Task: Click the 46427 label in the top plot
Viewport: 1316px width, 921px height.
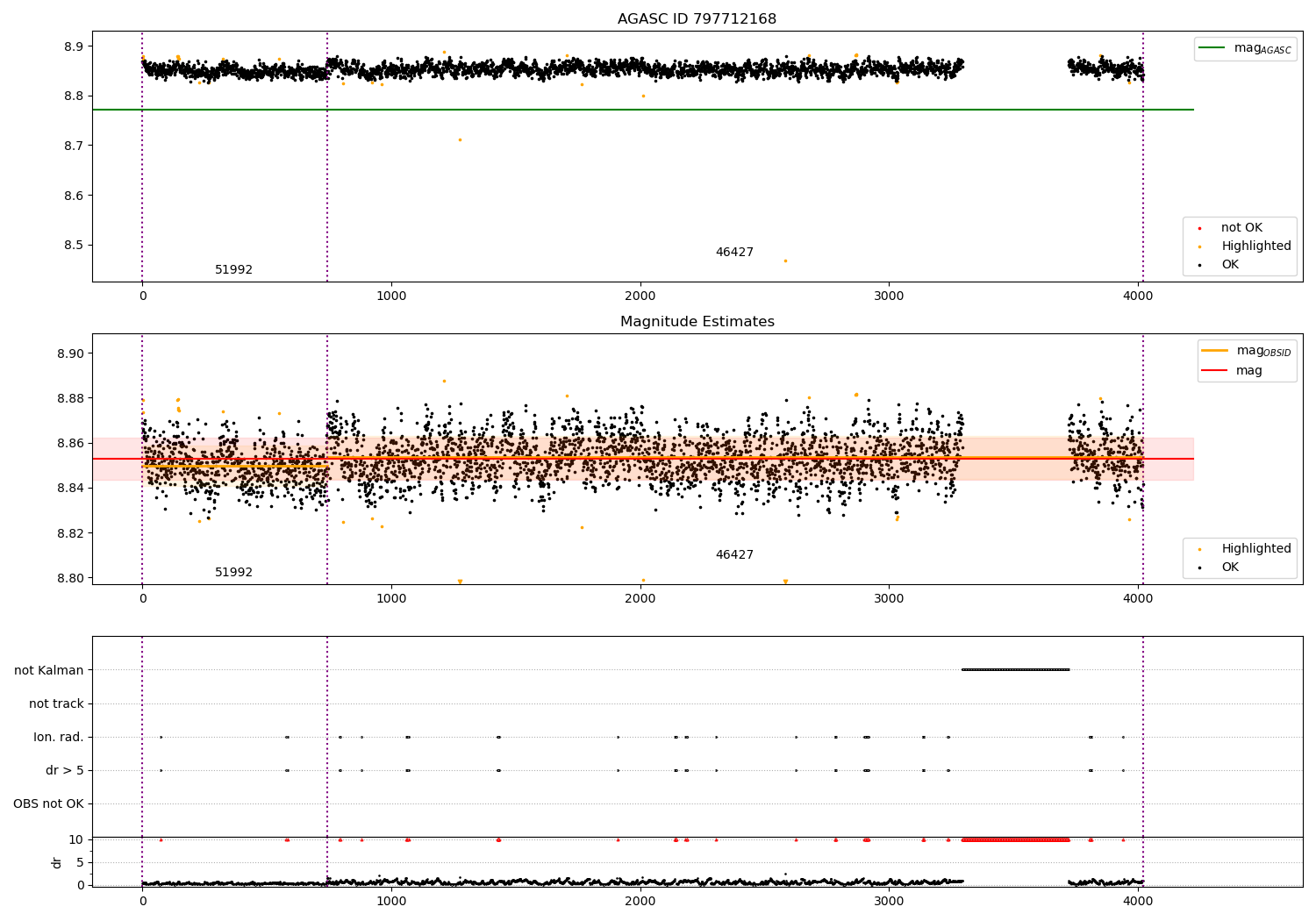Action: coord(734,253)
